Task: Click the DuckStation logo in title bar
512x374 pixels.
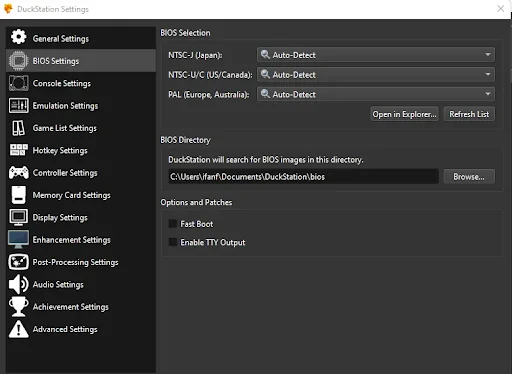Action: tap(8, 9)
